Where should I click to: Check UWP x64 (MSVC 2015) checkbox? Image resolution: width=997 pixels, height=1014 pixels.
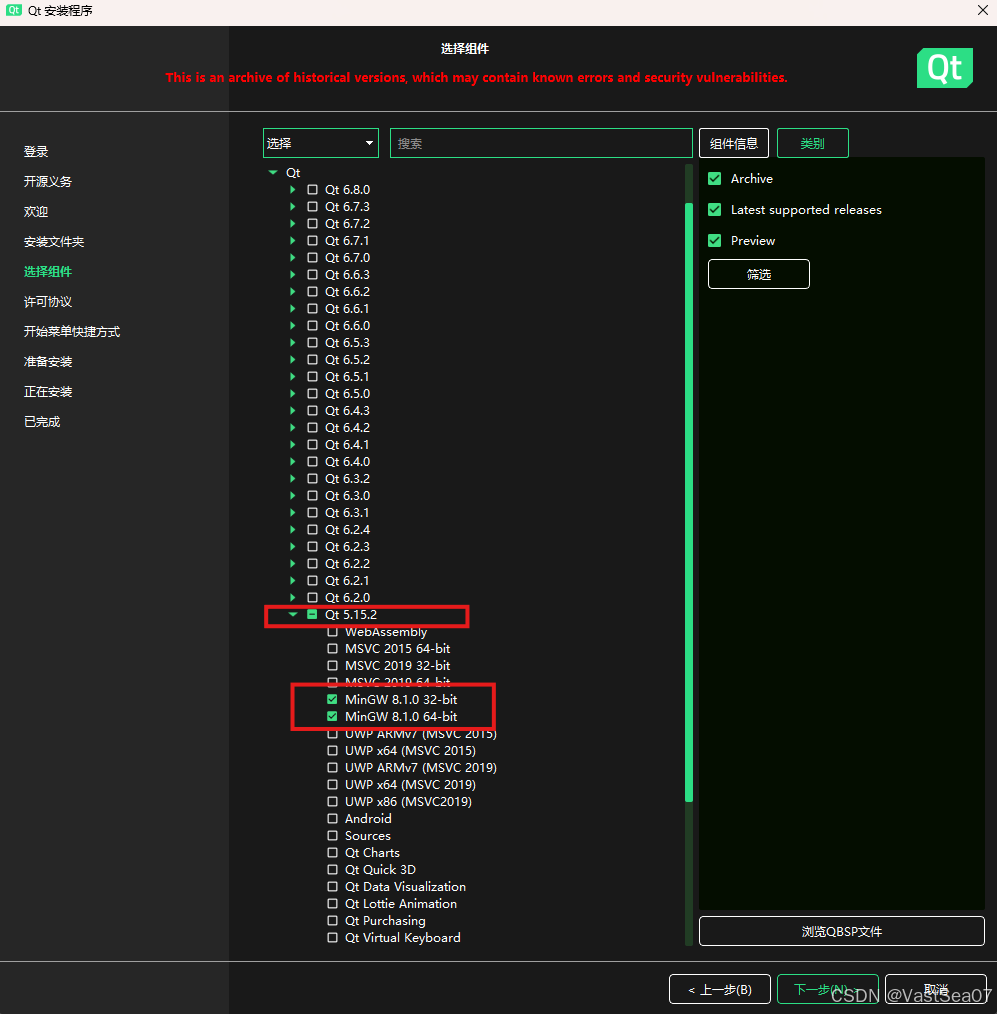click(x=332, y=750)
